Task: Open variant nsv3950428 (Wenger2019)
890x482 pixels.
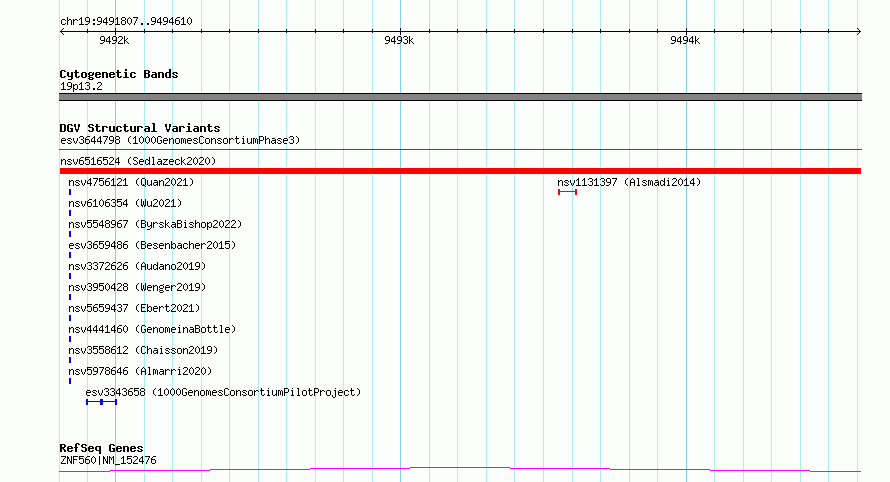Action: [137, 287]
